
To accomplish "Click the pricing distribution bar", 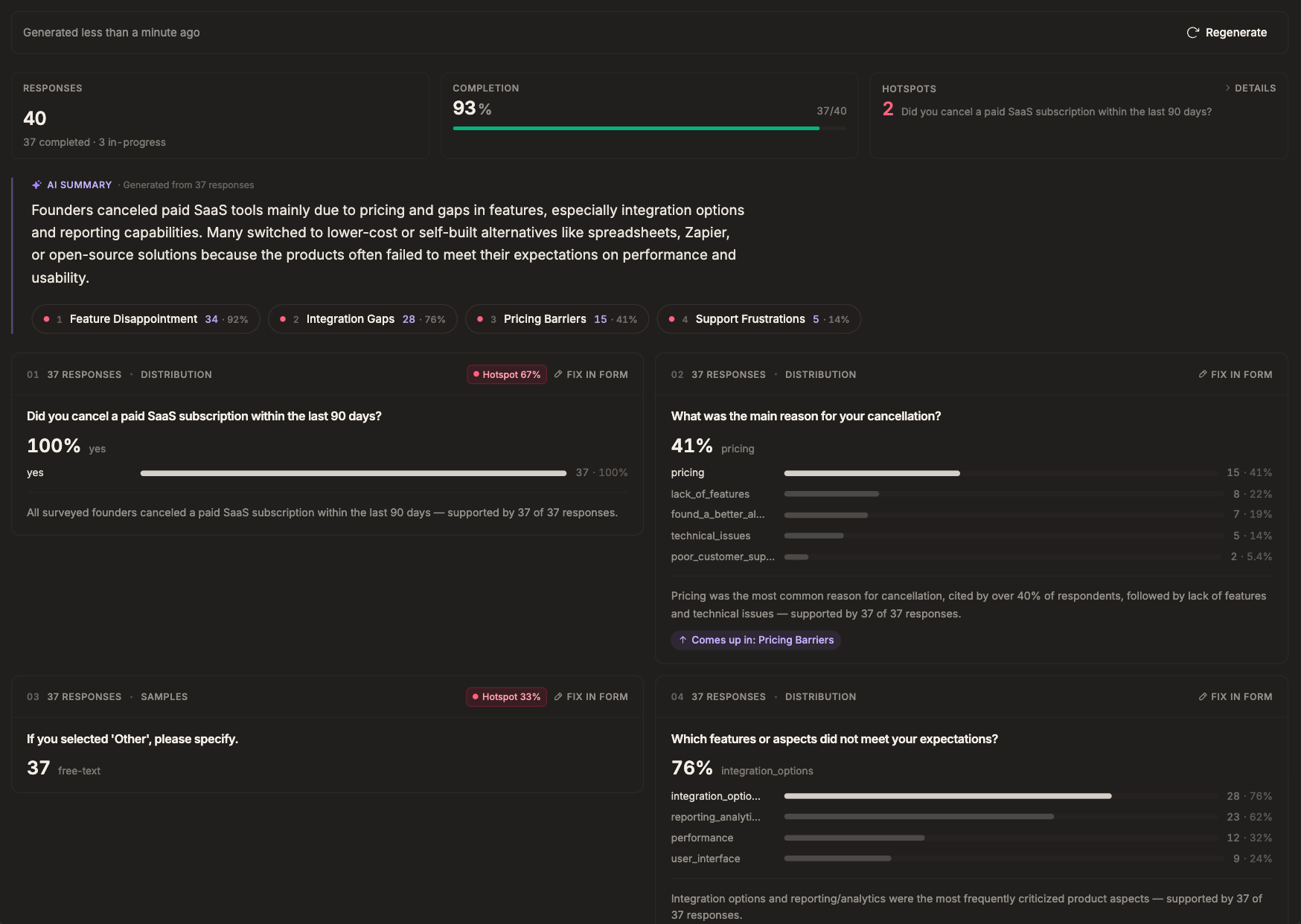I will [x=872, y=473].
